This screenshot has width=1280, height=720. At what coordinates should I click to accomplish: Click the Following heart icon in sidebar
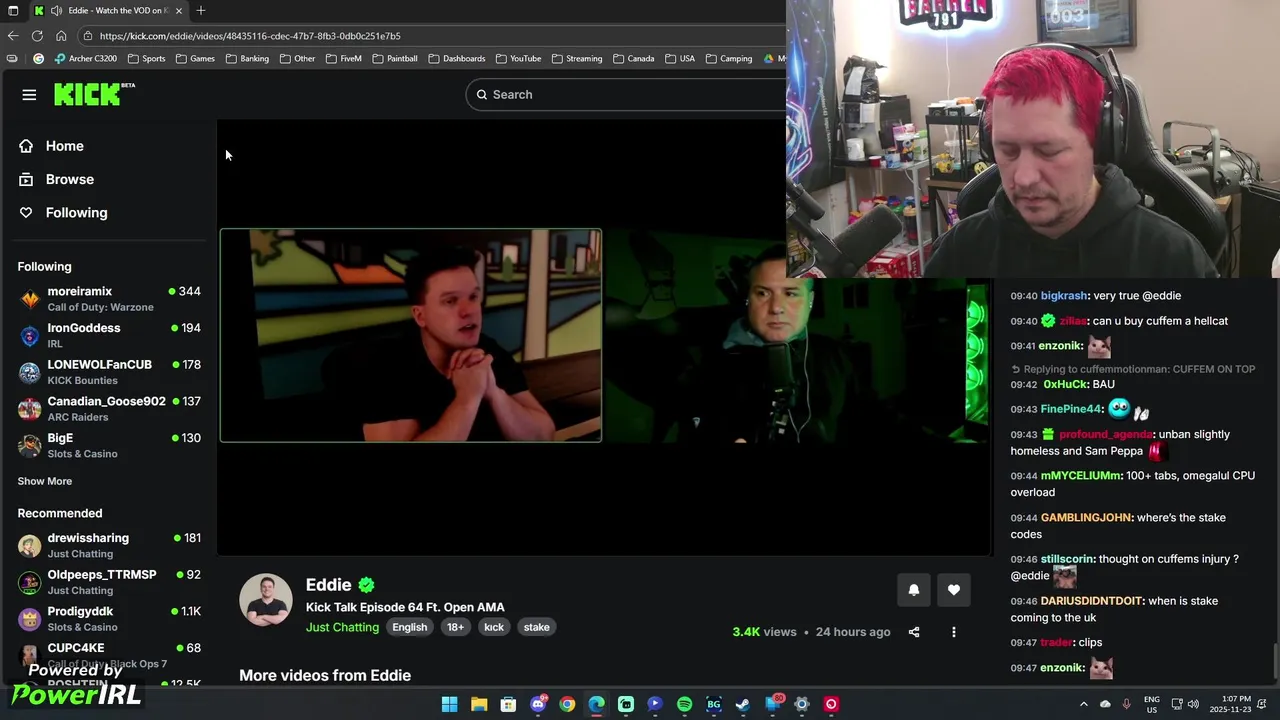[x=26, y=212]
